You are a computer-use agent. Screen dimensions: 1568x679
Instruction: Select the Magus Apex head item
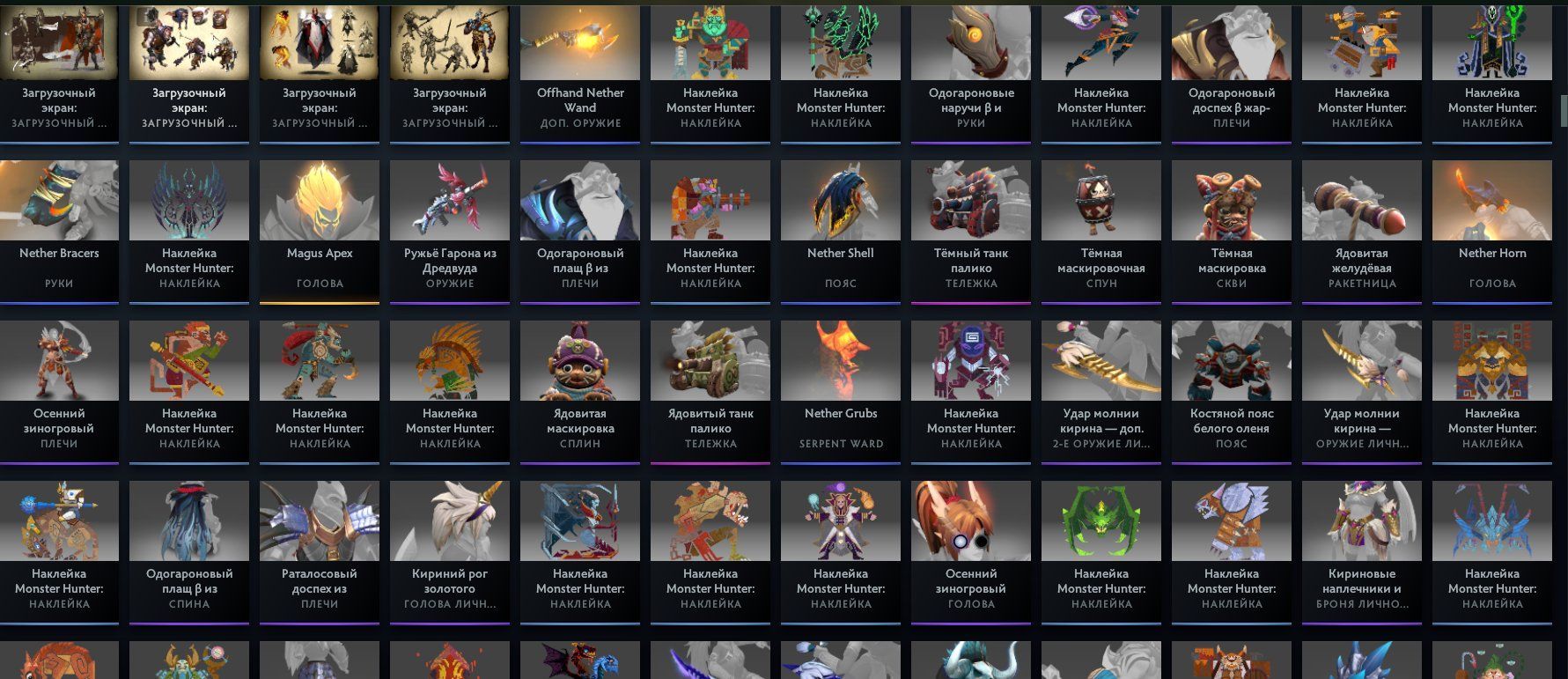(320, 232)
